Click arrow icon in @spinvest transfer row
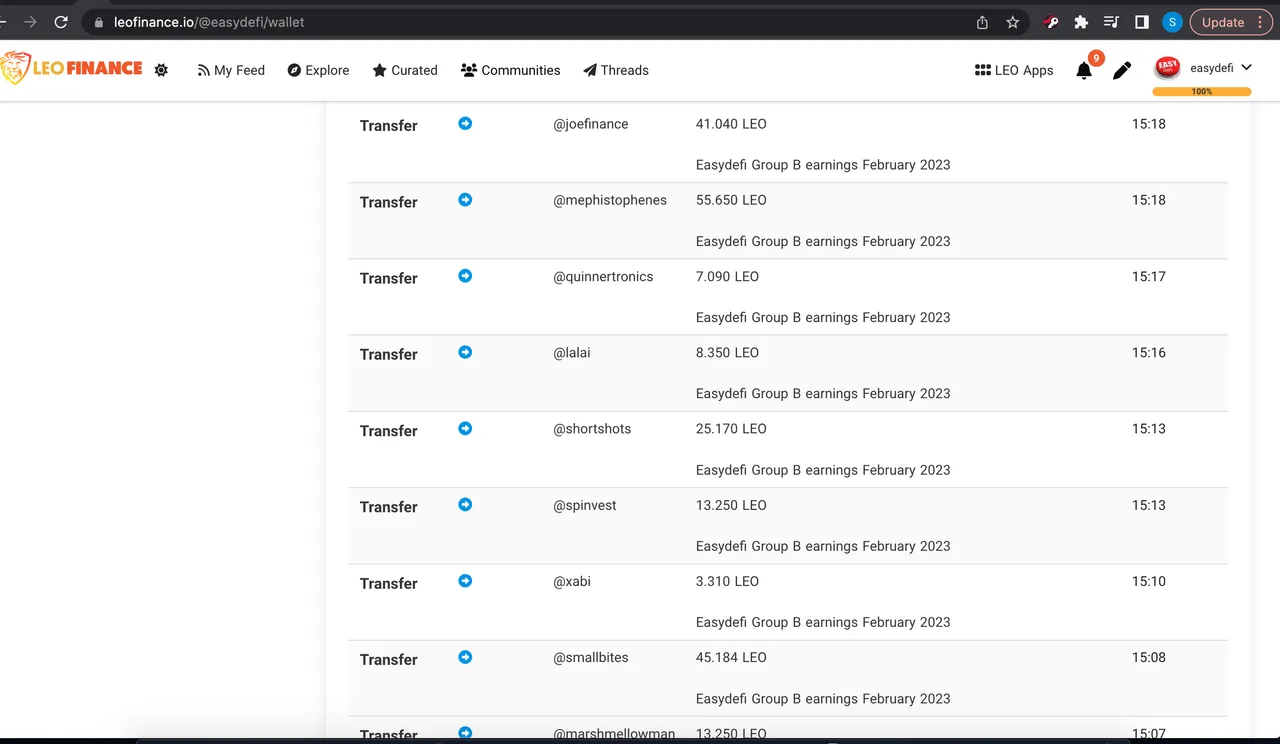This screenshot has height=744, width=1280. click(465, 504)
